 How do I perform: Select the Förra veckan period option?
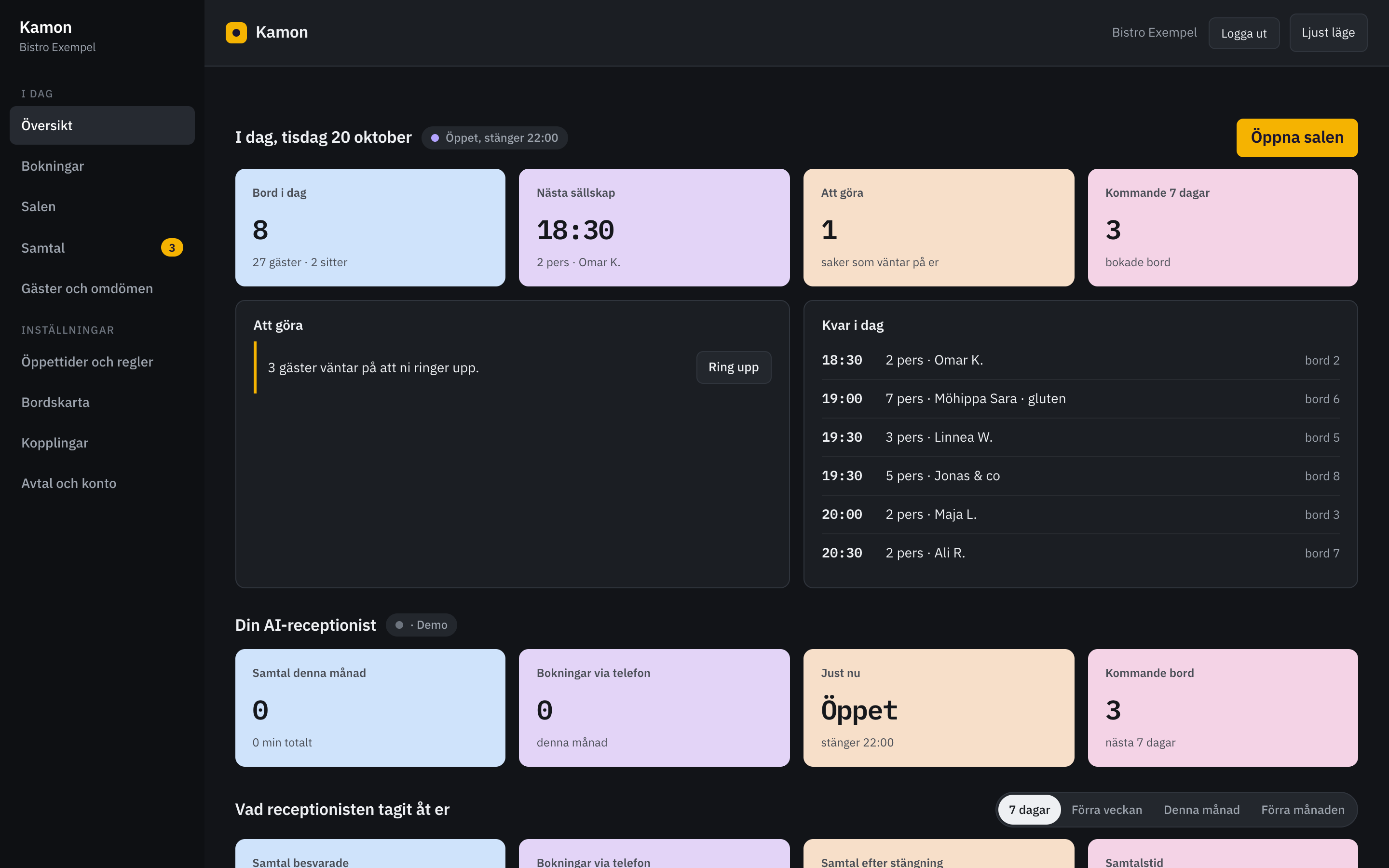click(x=1106, y=810)
